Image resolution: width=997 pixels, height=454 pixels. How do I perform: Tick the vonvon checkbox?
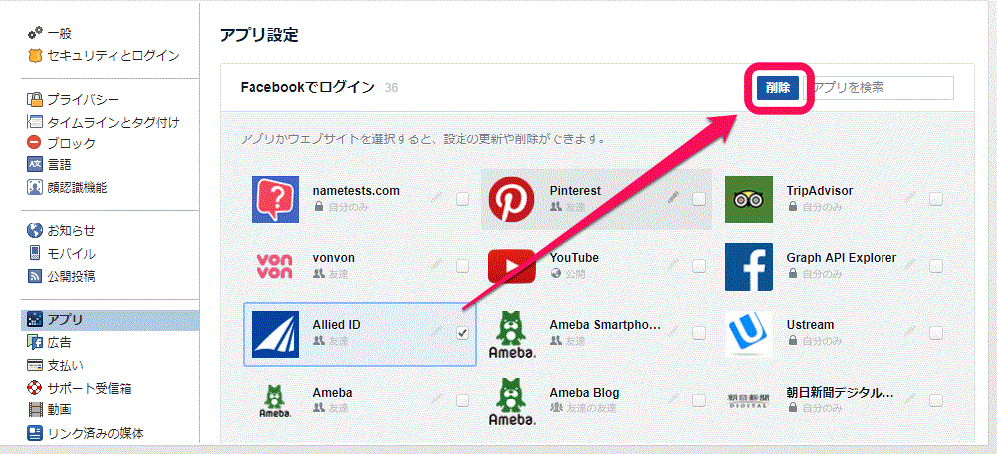(462, 265)
